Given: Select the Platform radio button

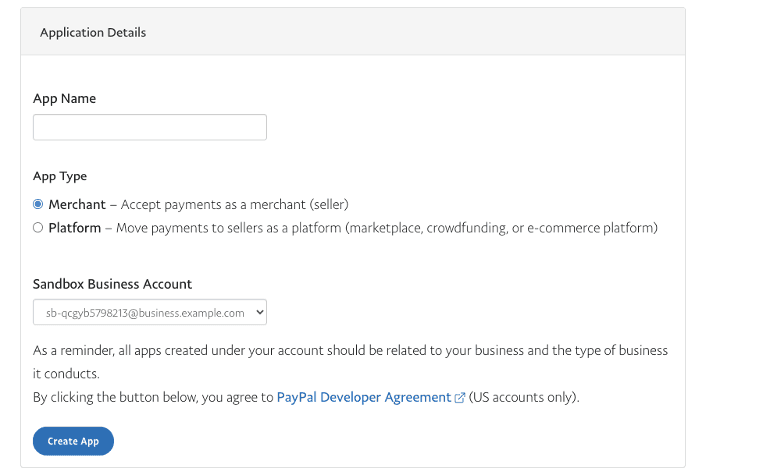Looking at the screenshot, I should (38, 228).
